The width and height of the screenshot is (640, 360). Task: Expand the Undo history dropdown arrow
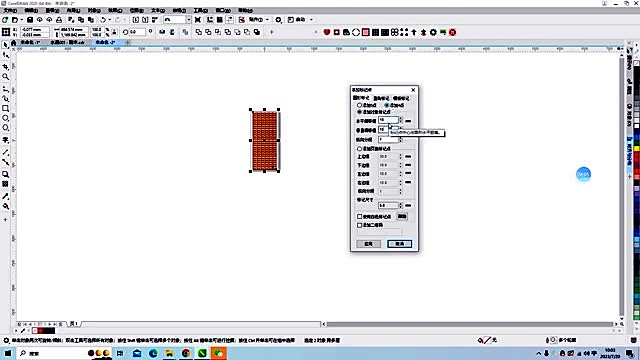[x=109, y=20]
